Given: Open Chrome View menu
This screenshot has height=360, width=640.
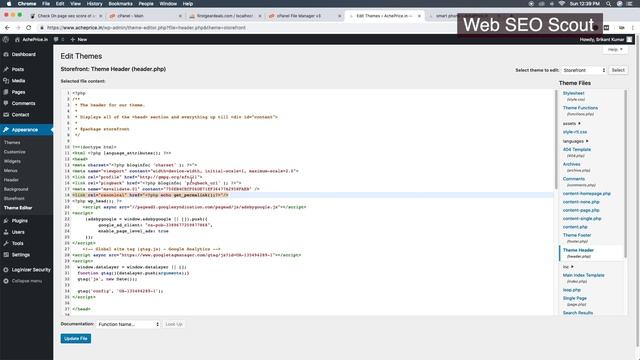Looking at the screenshot, I should pos(76,4).
